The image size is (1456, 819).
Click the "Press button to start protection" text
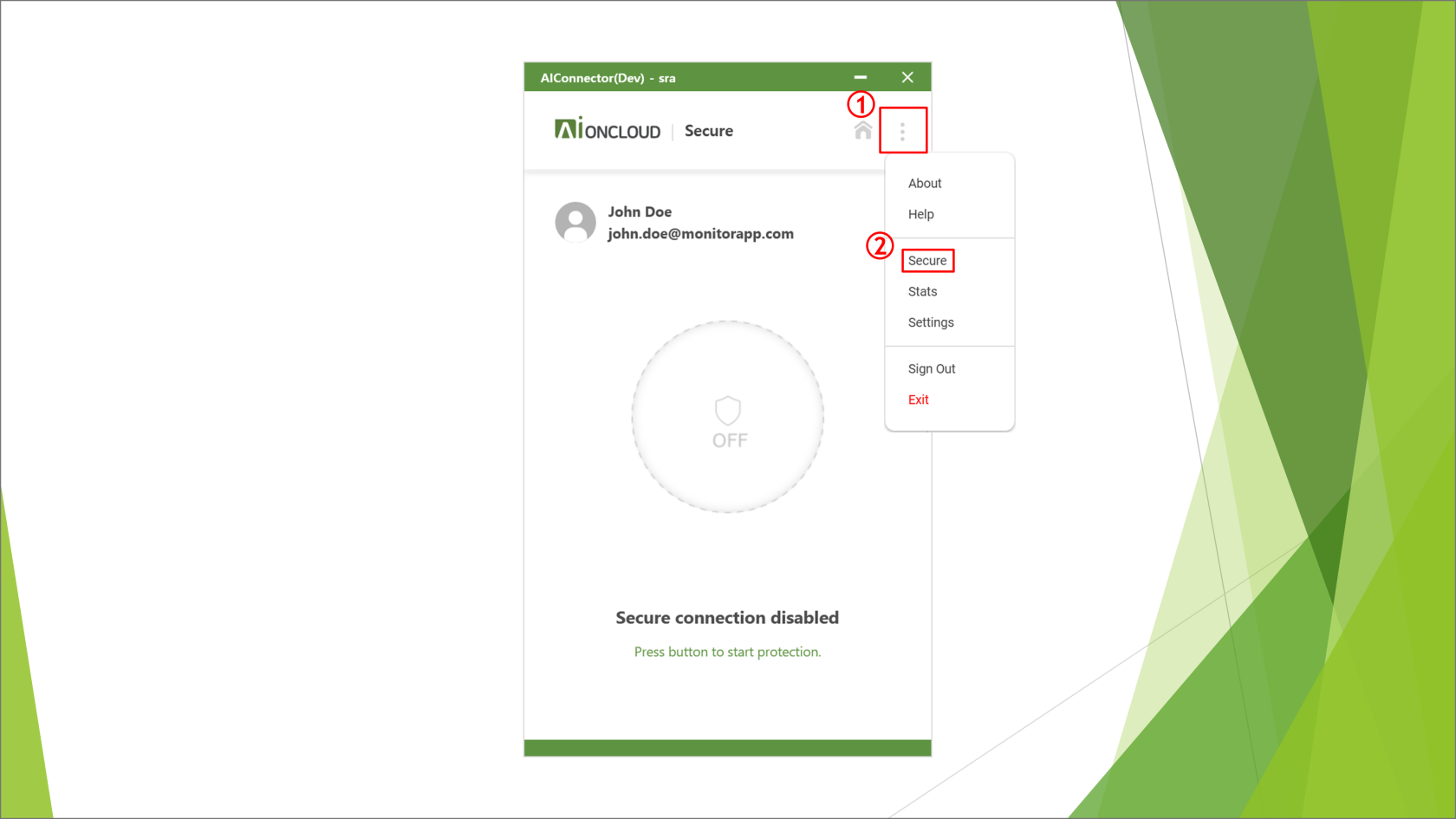tap(727, 652)
